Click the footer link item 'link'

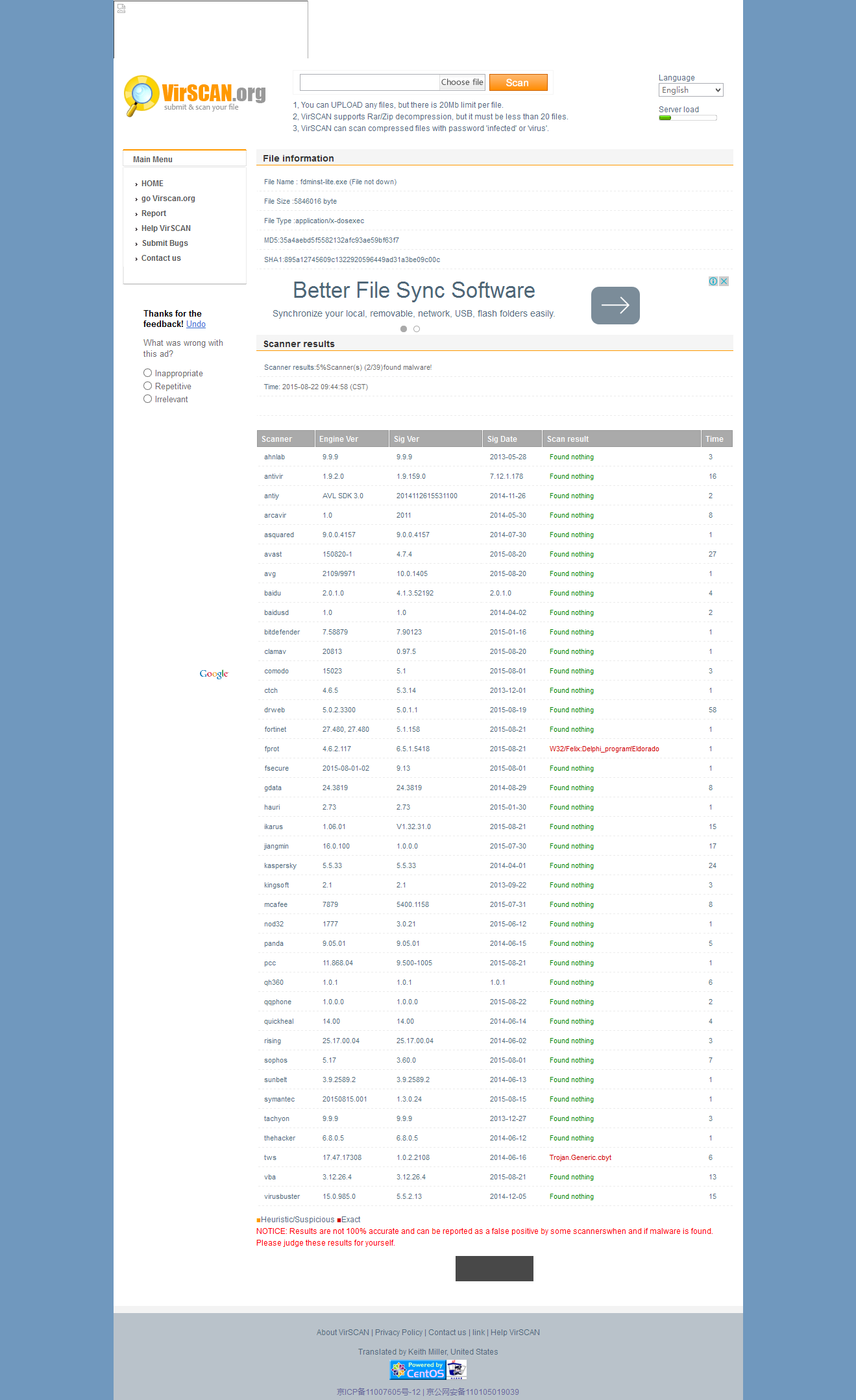coord(478,1333)
